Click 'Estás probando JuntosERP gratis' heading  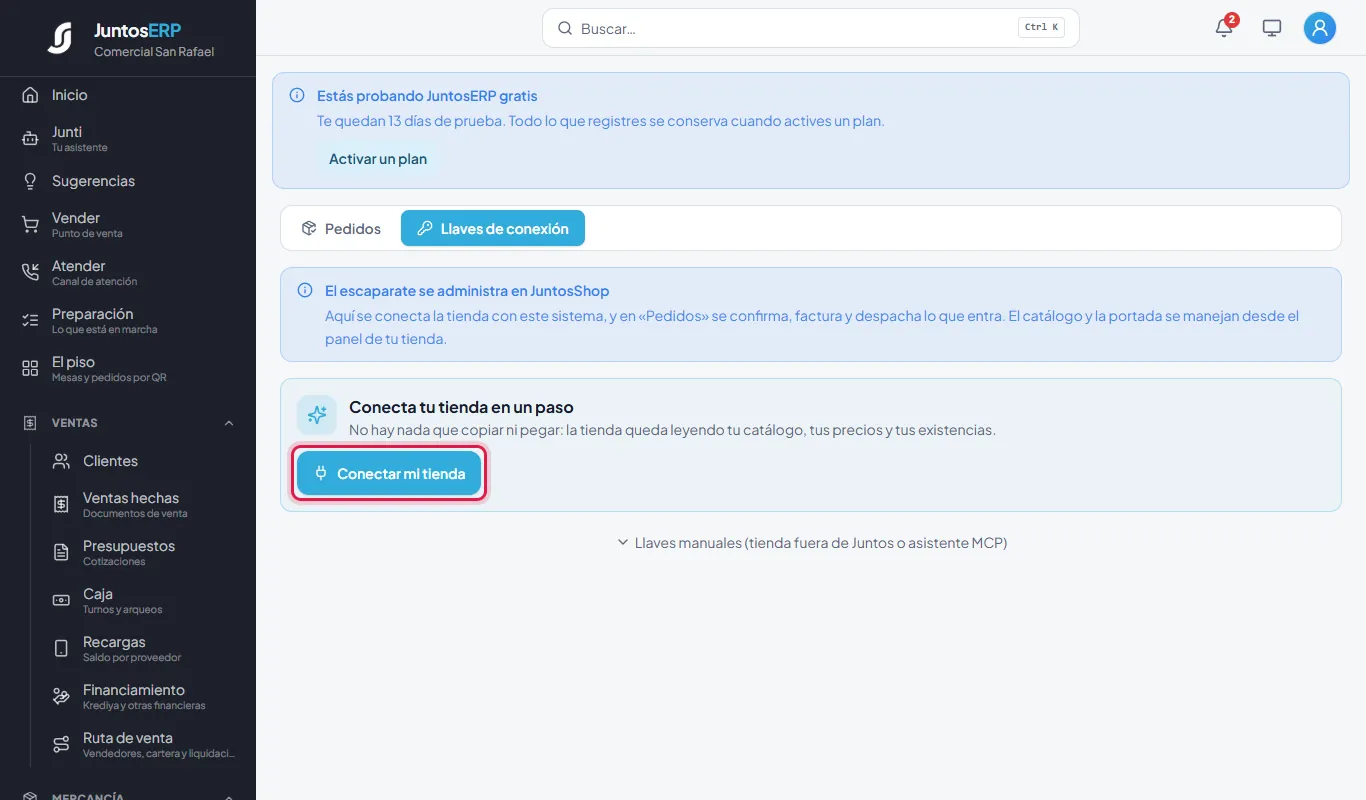pos(427,96)
